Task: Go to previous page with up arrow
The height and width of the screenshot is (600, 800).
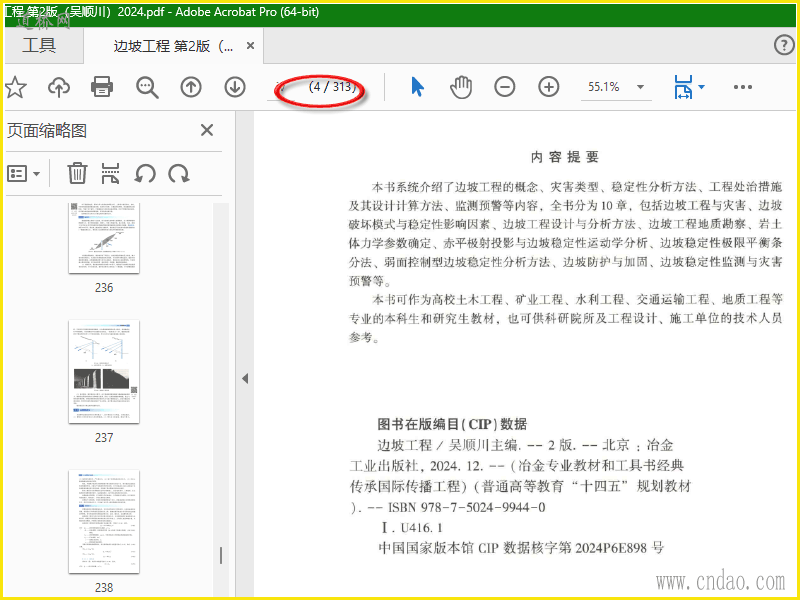Action: (x=191, y=87)
